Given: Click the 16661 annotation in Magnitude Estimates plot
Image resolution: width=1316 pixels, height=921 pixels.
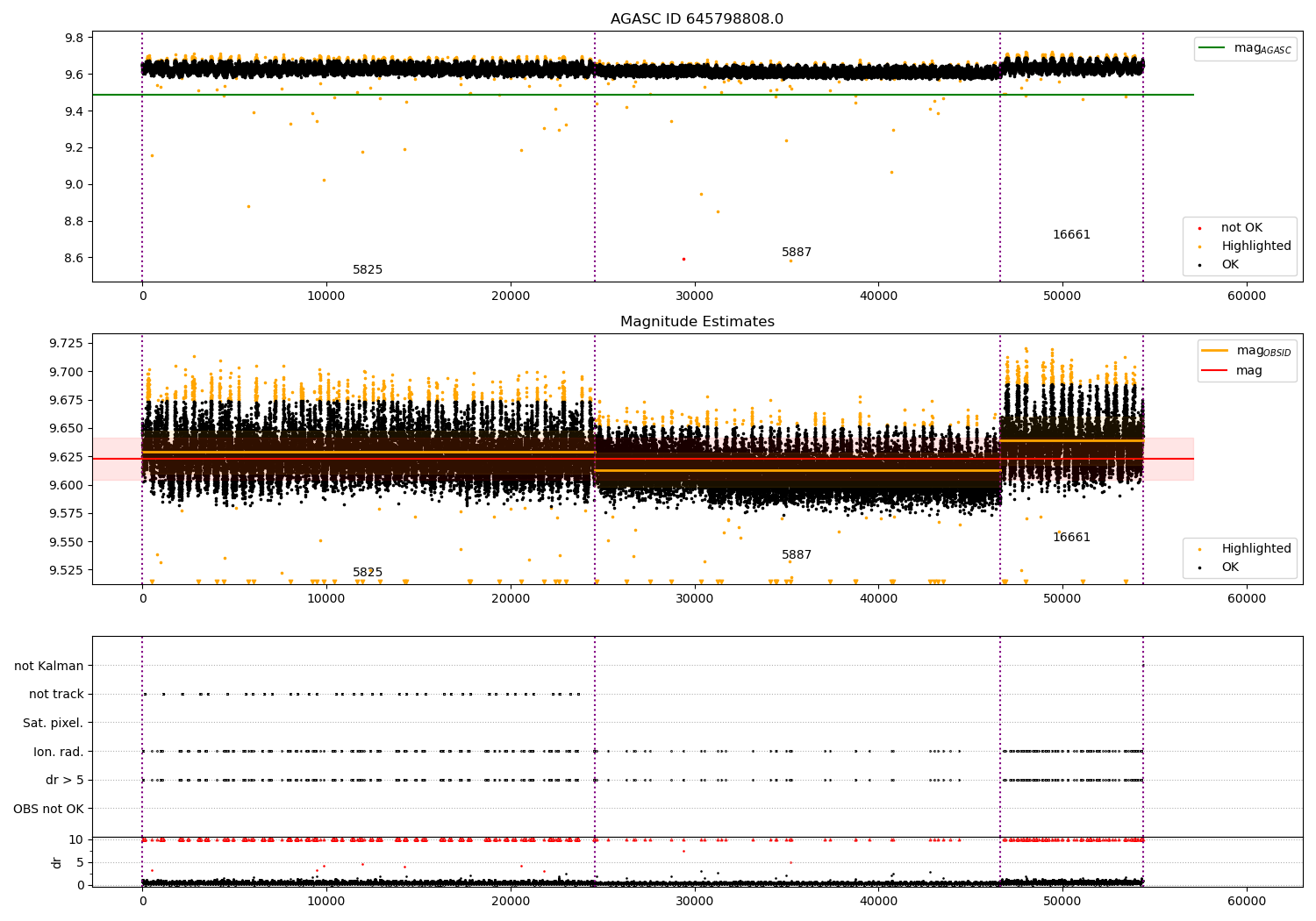Looking at the screenshot, I should click(1071, 538).
